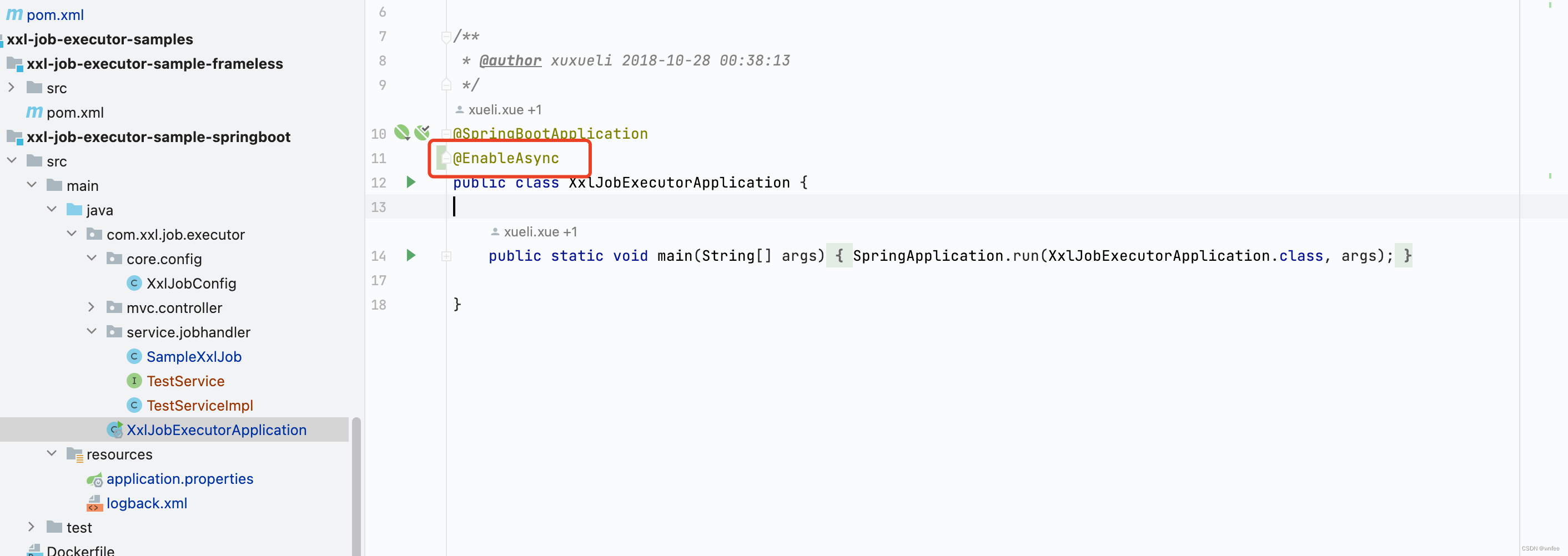
Task: Collapse the main folder
Action: tap(31, 185)
